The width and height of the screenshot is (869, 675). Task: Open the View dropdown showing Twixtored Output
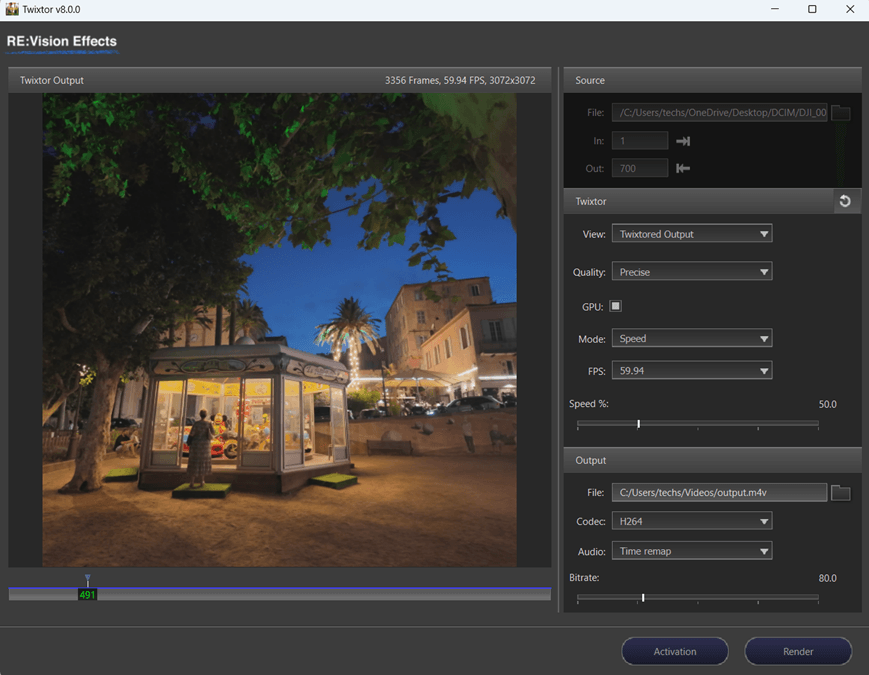click(692, 233)
